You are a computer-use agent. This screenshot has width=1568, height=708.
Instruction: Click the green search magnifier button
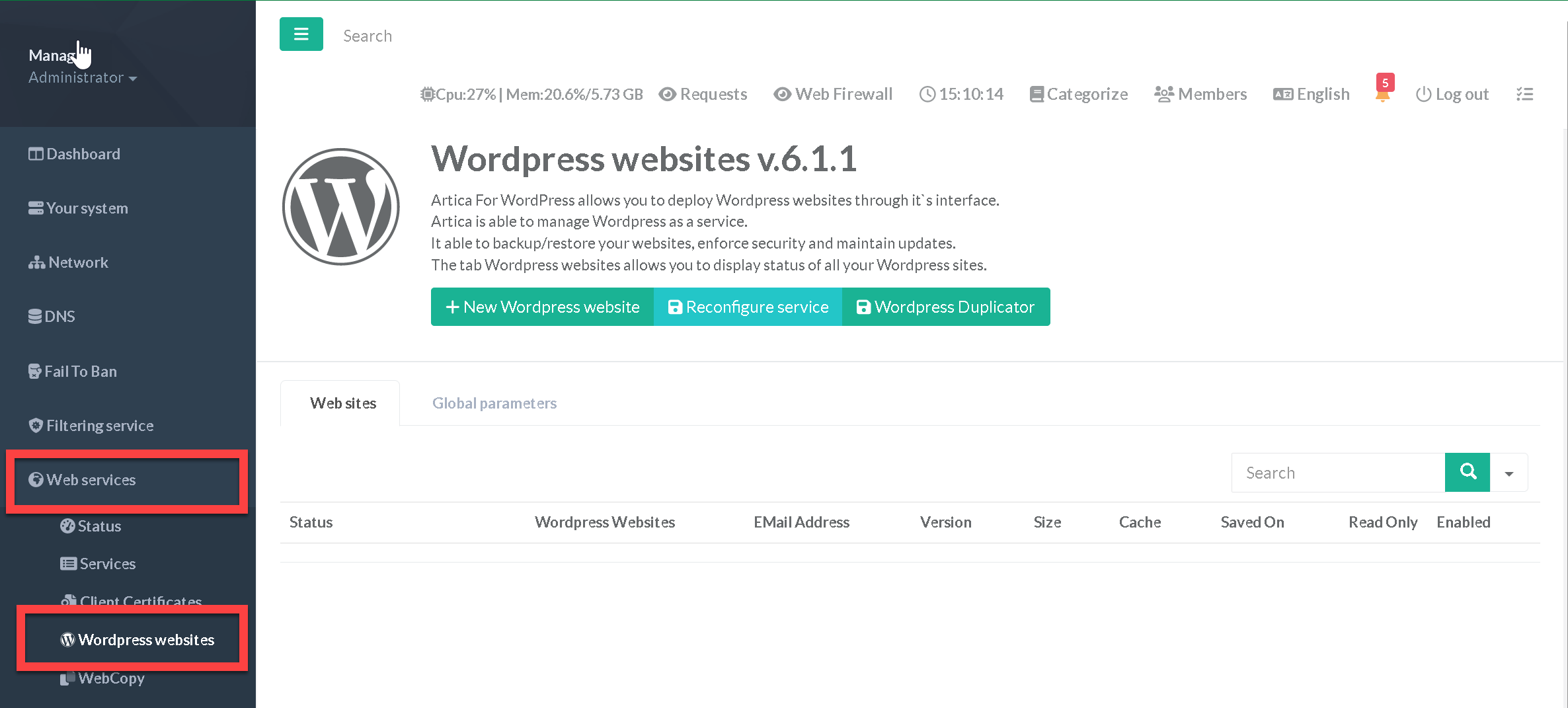pos(1467,472)
